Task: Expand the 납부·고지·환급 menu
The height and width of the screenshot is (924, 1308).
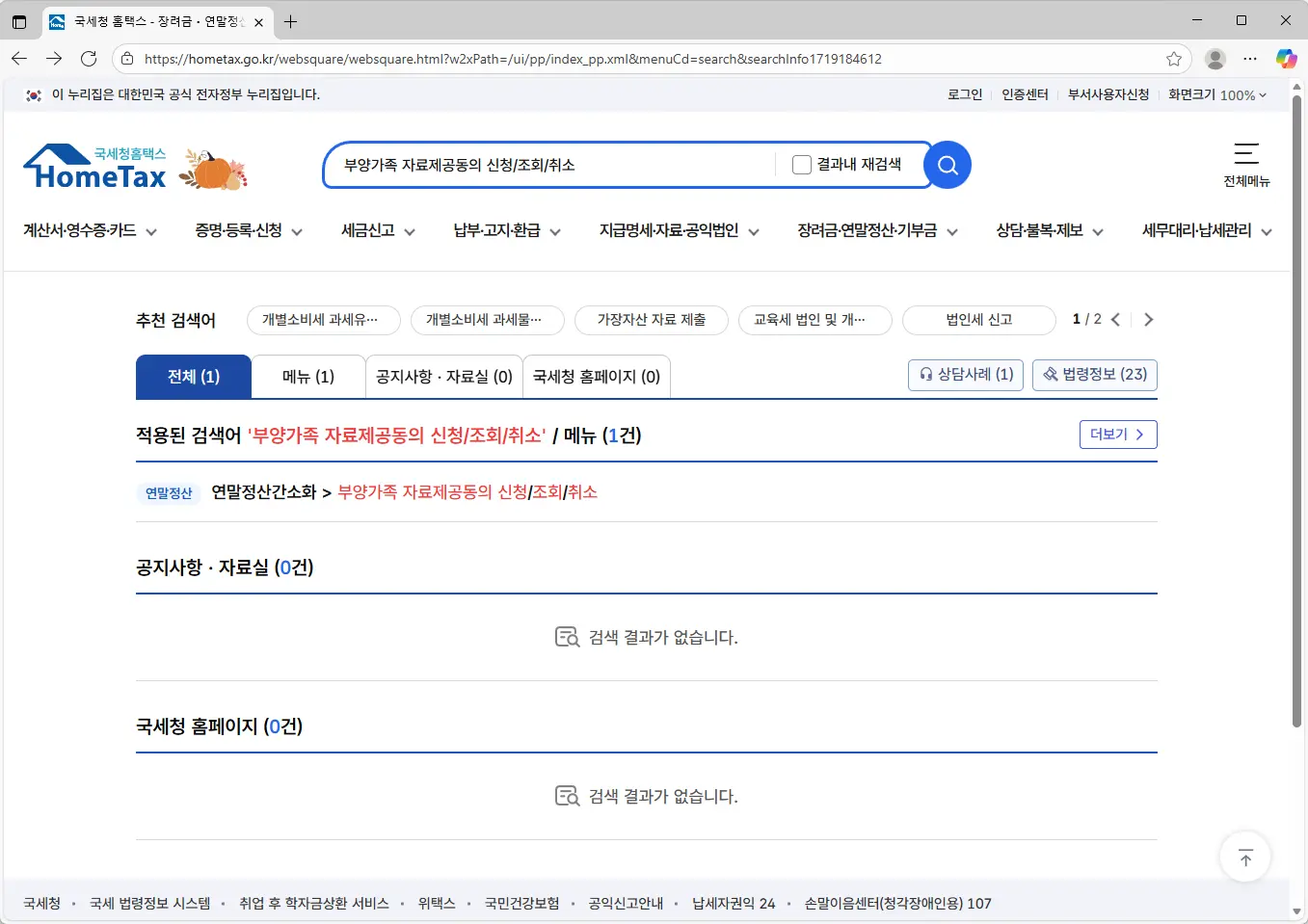Action: 558,230
